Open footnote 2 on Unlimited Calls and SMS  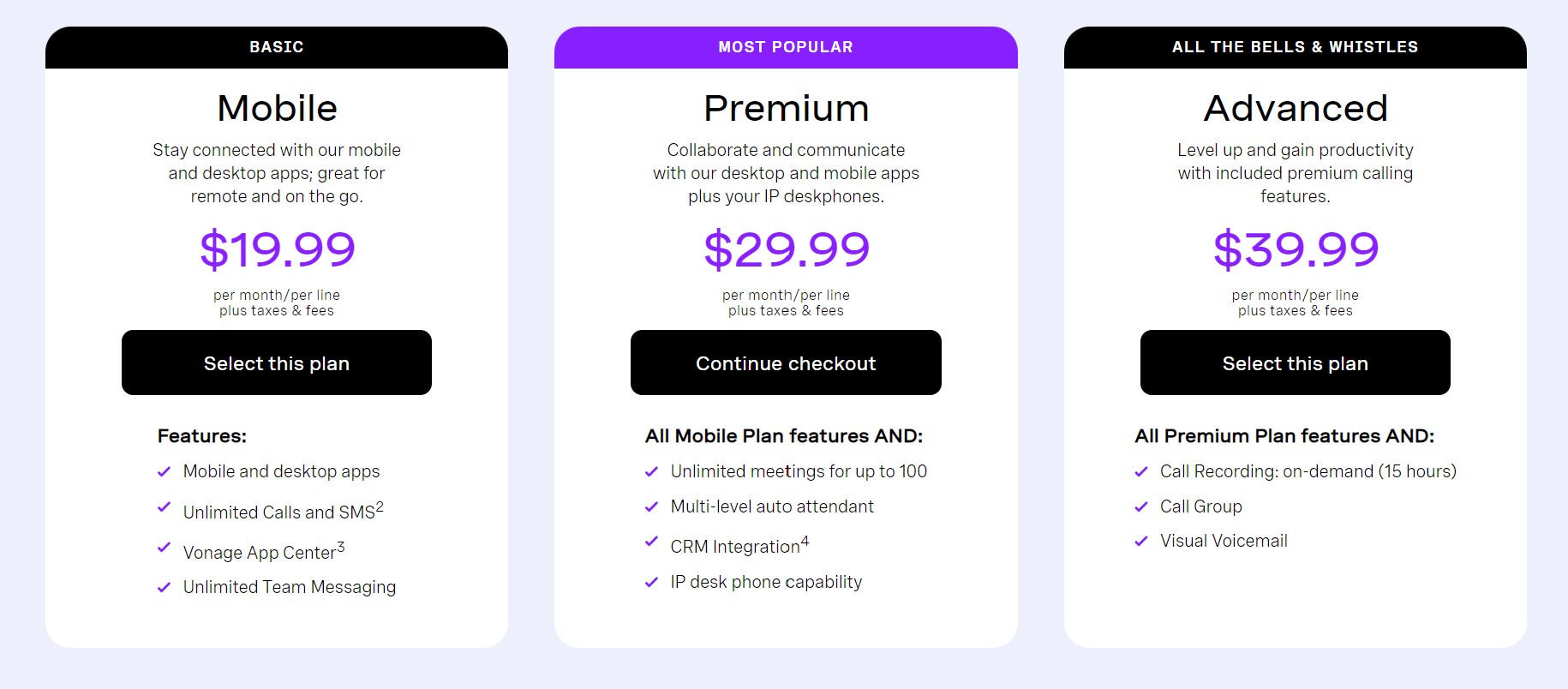[x=380, y=506]
